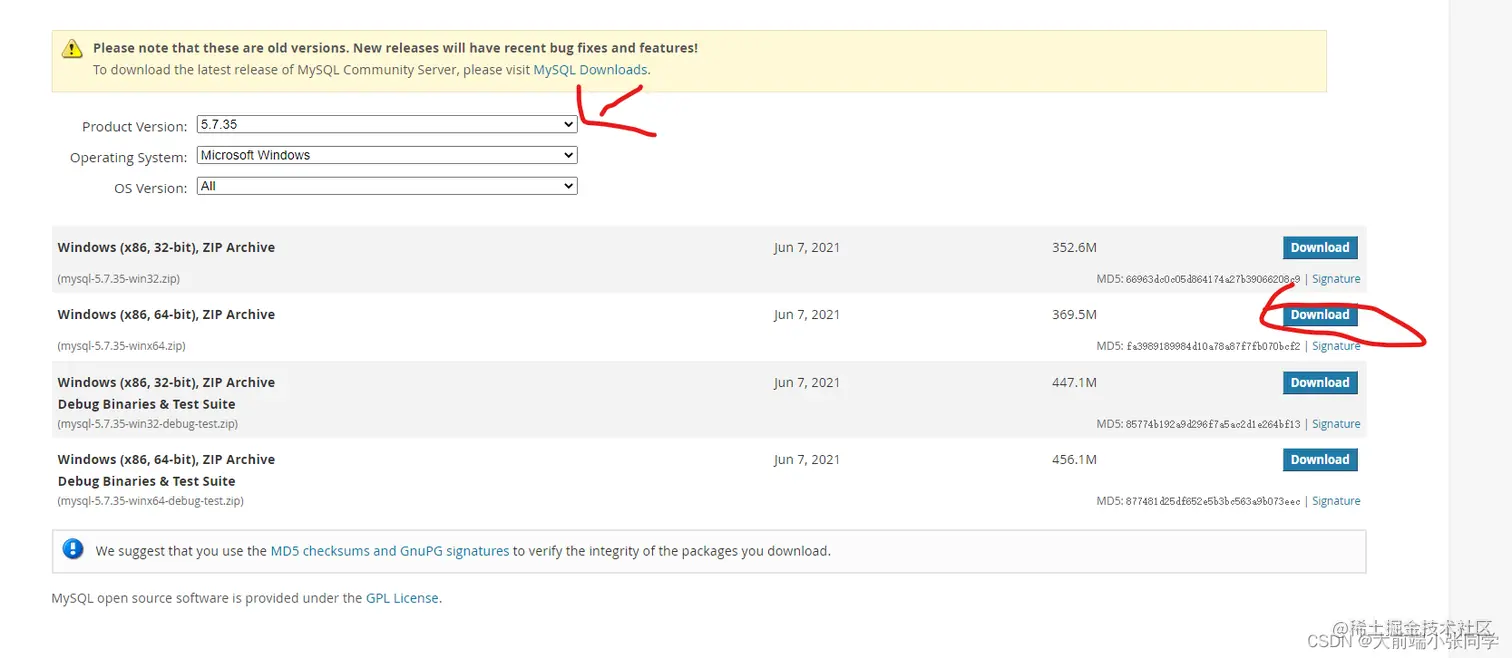The image size is (1512, 658).
Task: Select the filename text mysql-5.7.35-winx64-debug-test.zip
Action: click(151, 501)
